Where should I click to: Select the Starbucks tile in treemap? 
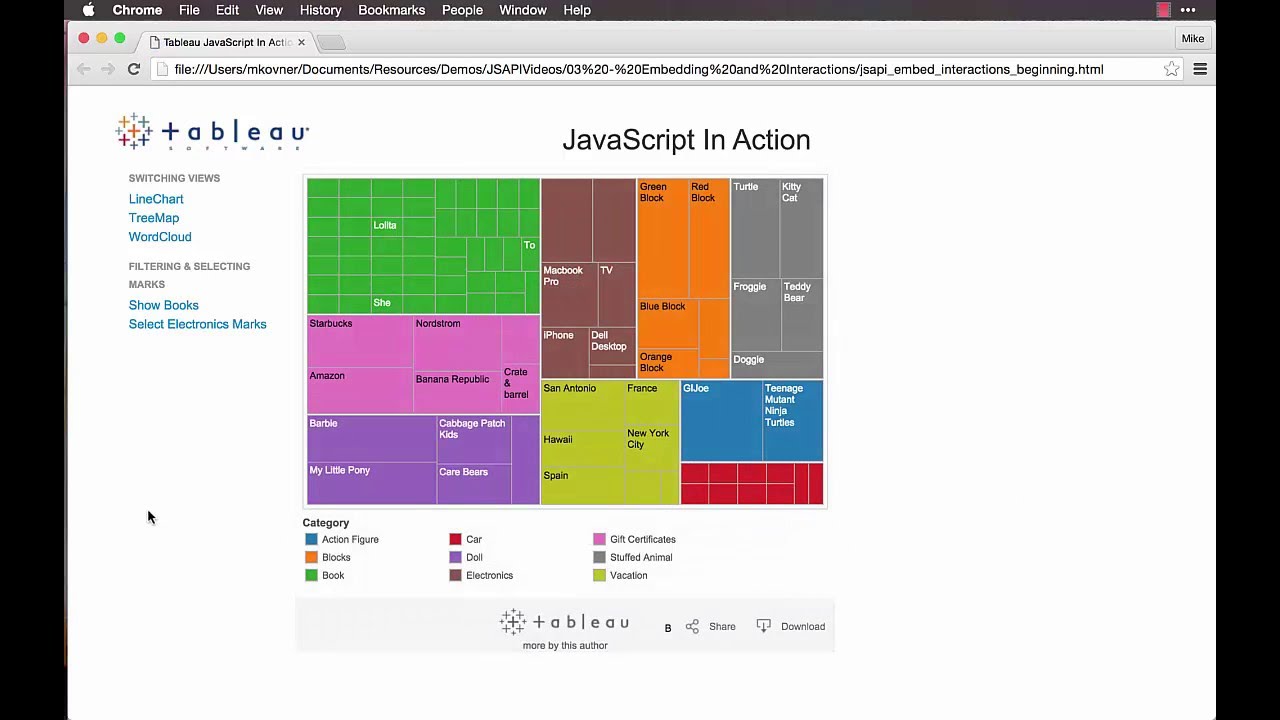click(x=359, y=341)
